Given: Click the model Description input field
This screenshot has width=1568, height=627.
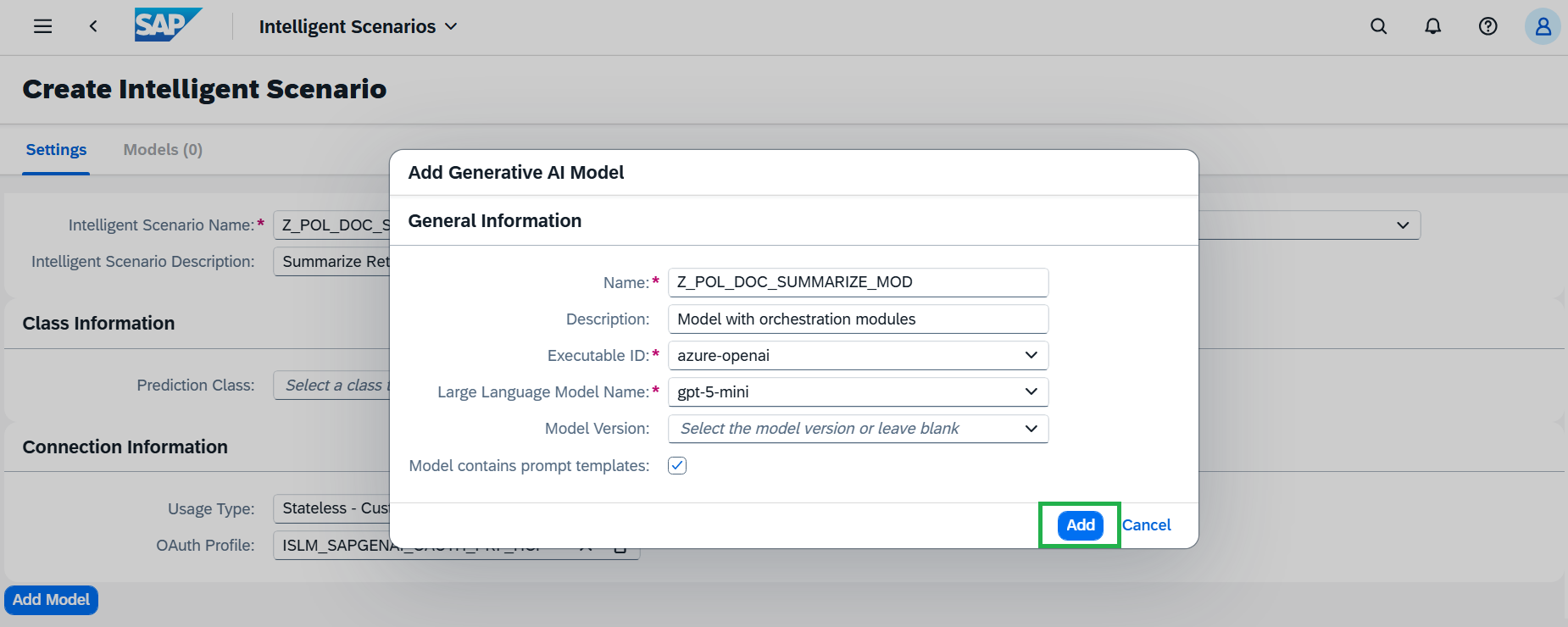Looking at the screenshot, I should 858,319.
